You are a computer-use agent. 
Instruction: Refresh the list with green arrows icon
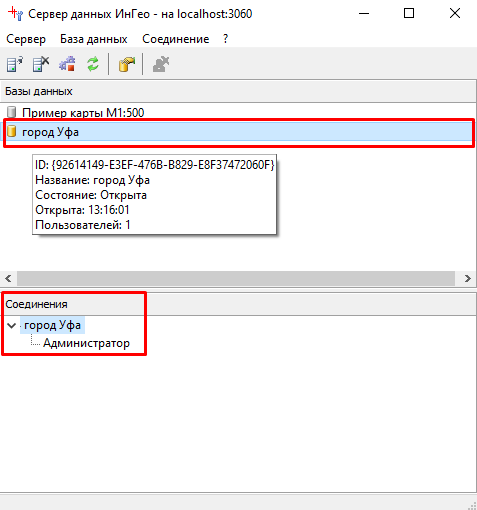93,64
